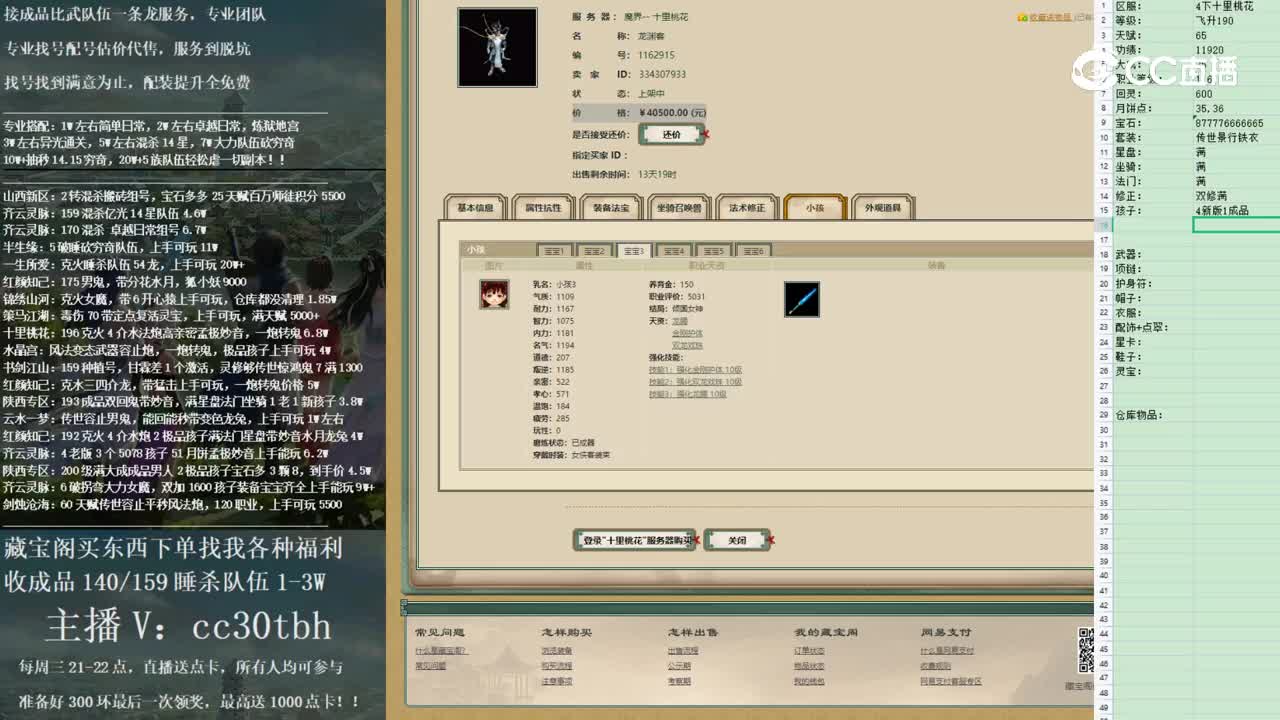
Task: Click the 登录十里桃花服务器购买 button
Action: point(636,538)
